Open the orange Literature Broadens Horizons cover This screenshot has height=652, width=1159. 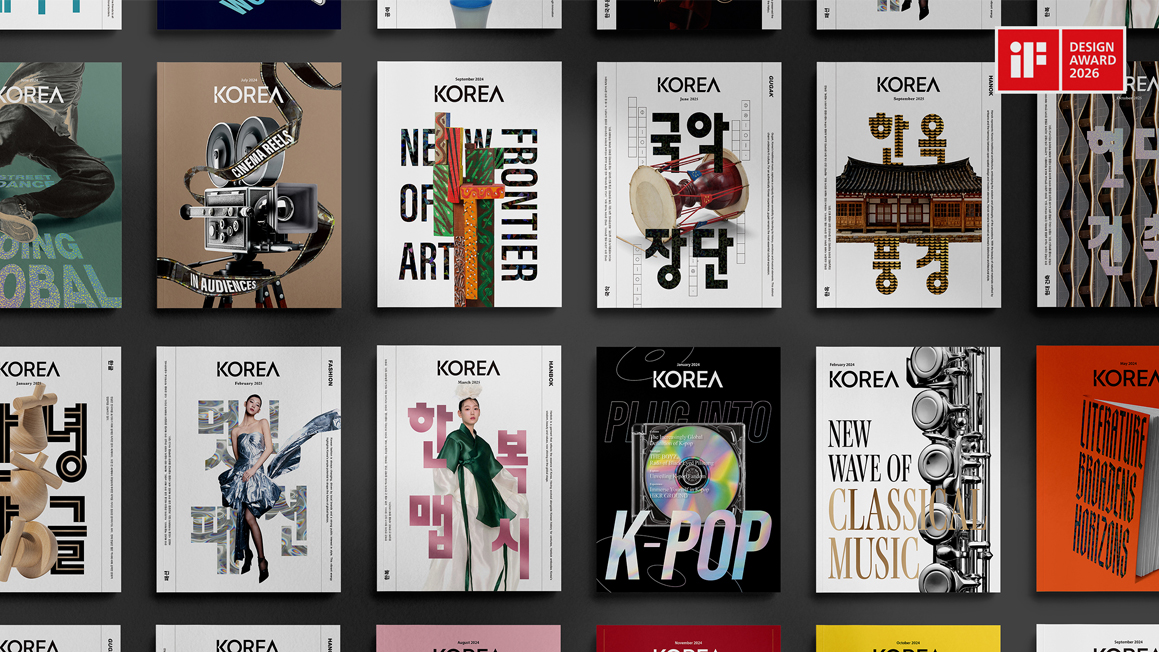1098,469
